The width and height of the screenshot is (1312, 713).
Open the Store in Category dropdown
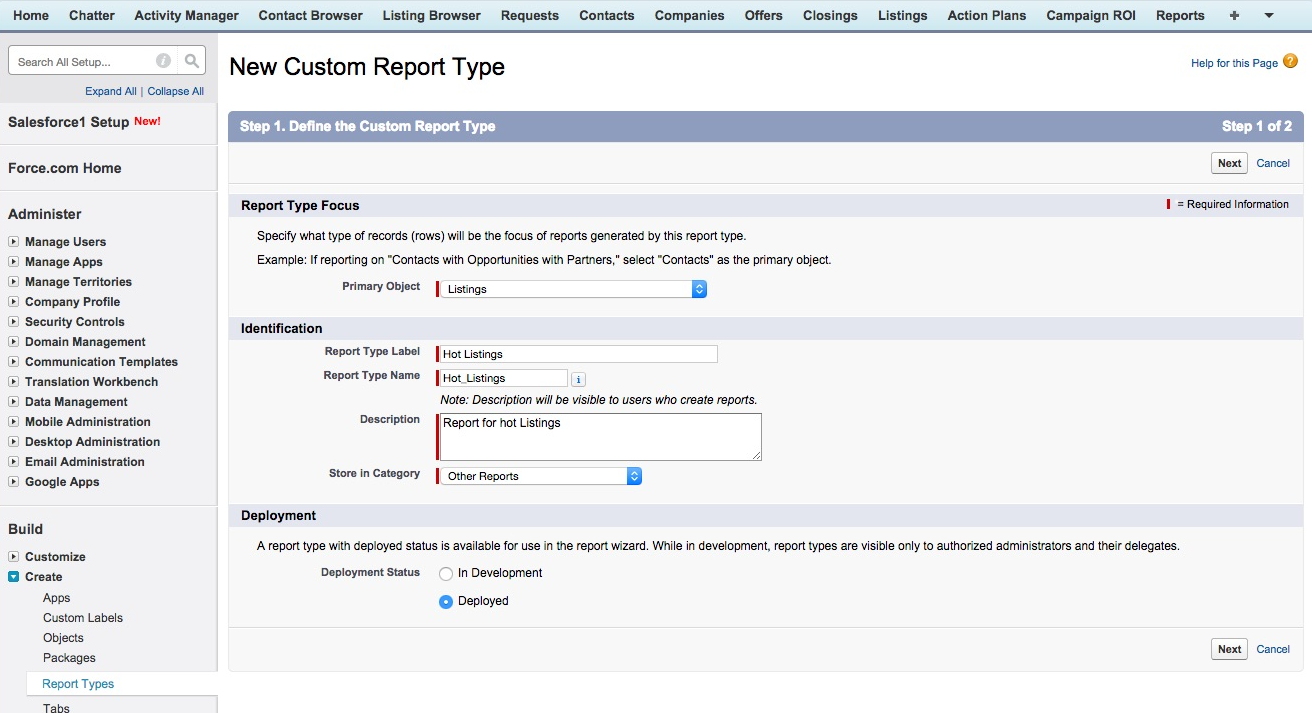(634, 475)
